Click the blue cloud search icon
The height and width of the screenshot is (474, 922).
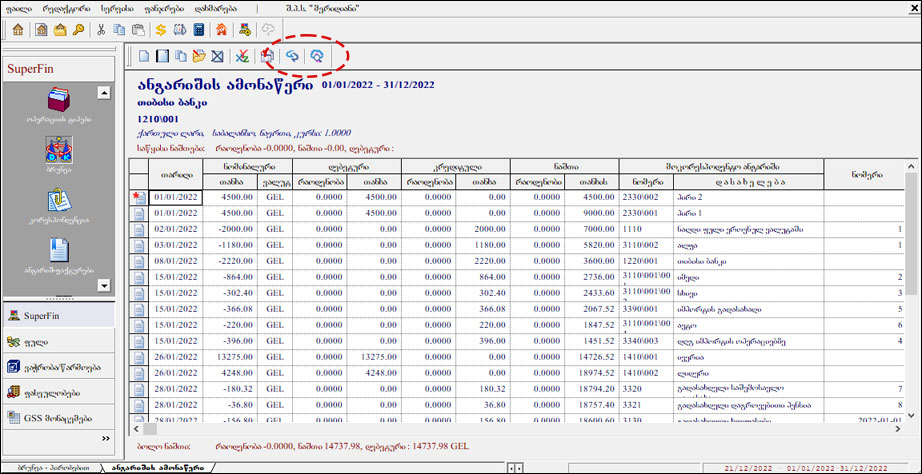point(317,56)
